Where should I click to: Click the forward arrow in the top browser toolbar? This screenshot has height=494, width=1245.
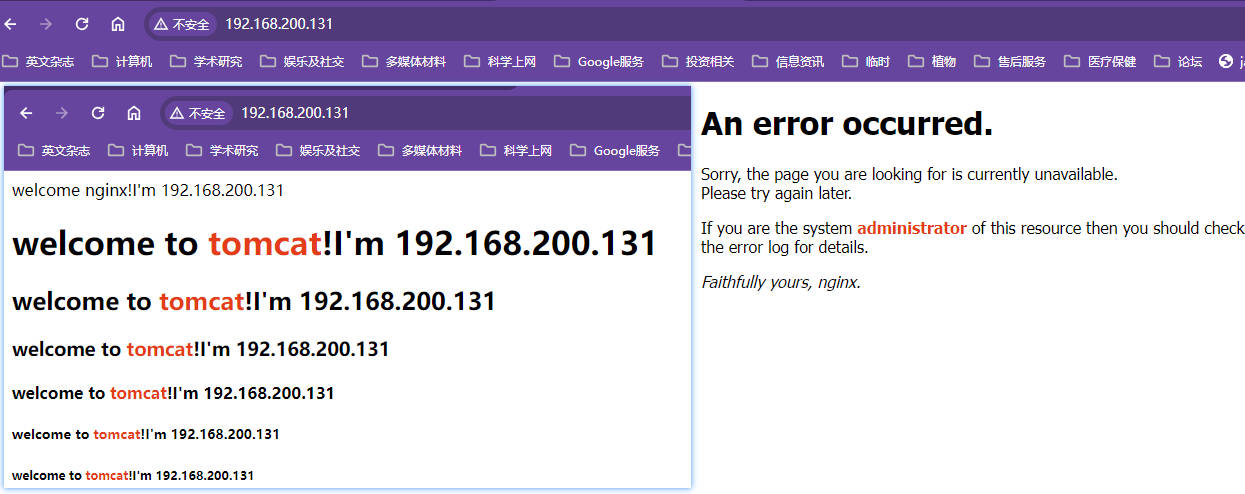(x=46, y=24)
